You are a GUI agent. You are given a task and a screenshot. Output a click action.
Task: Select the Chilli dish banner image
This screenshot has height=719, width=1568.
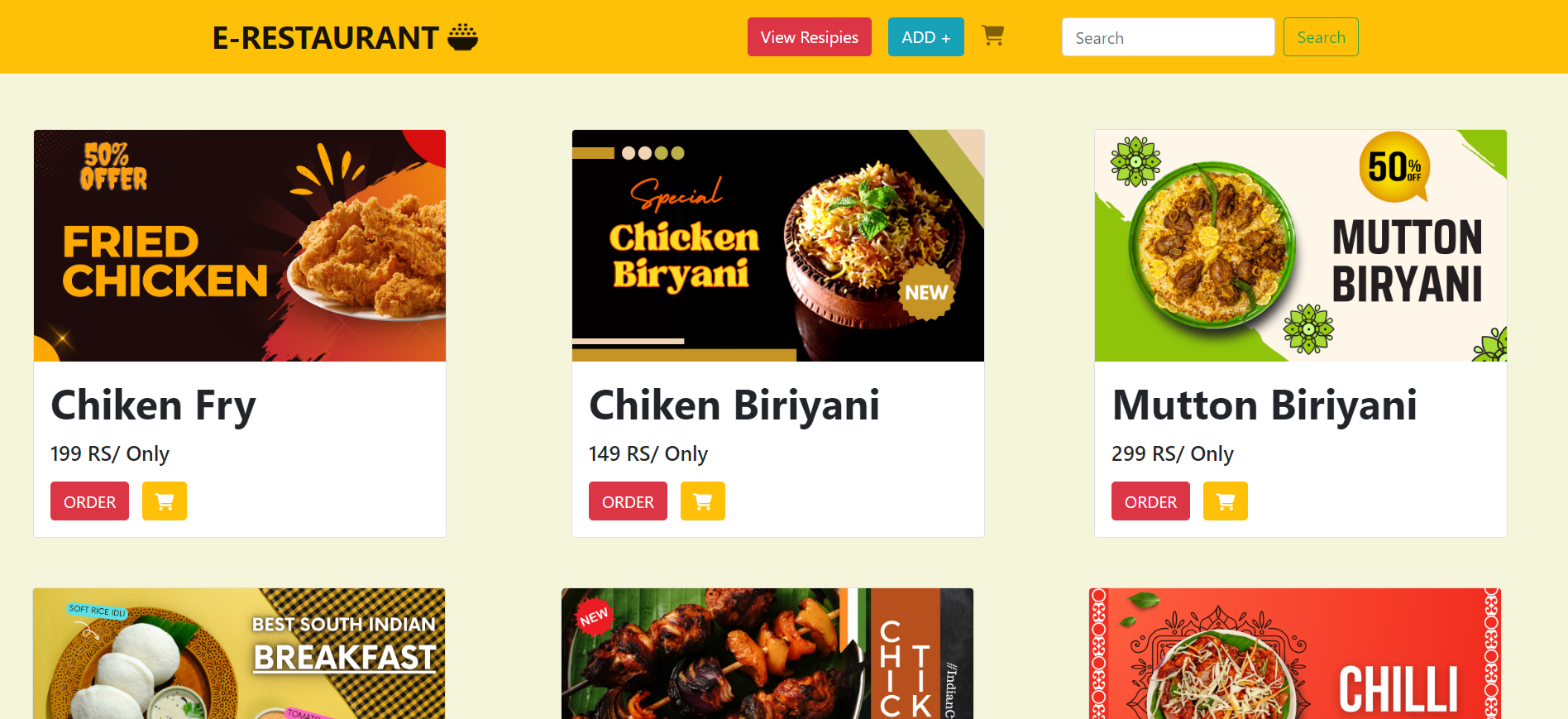pos(1295,654)
